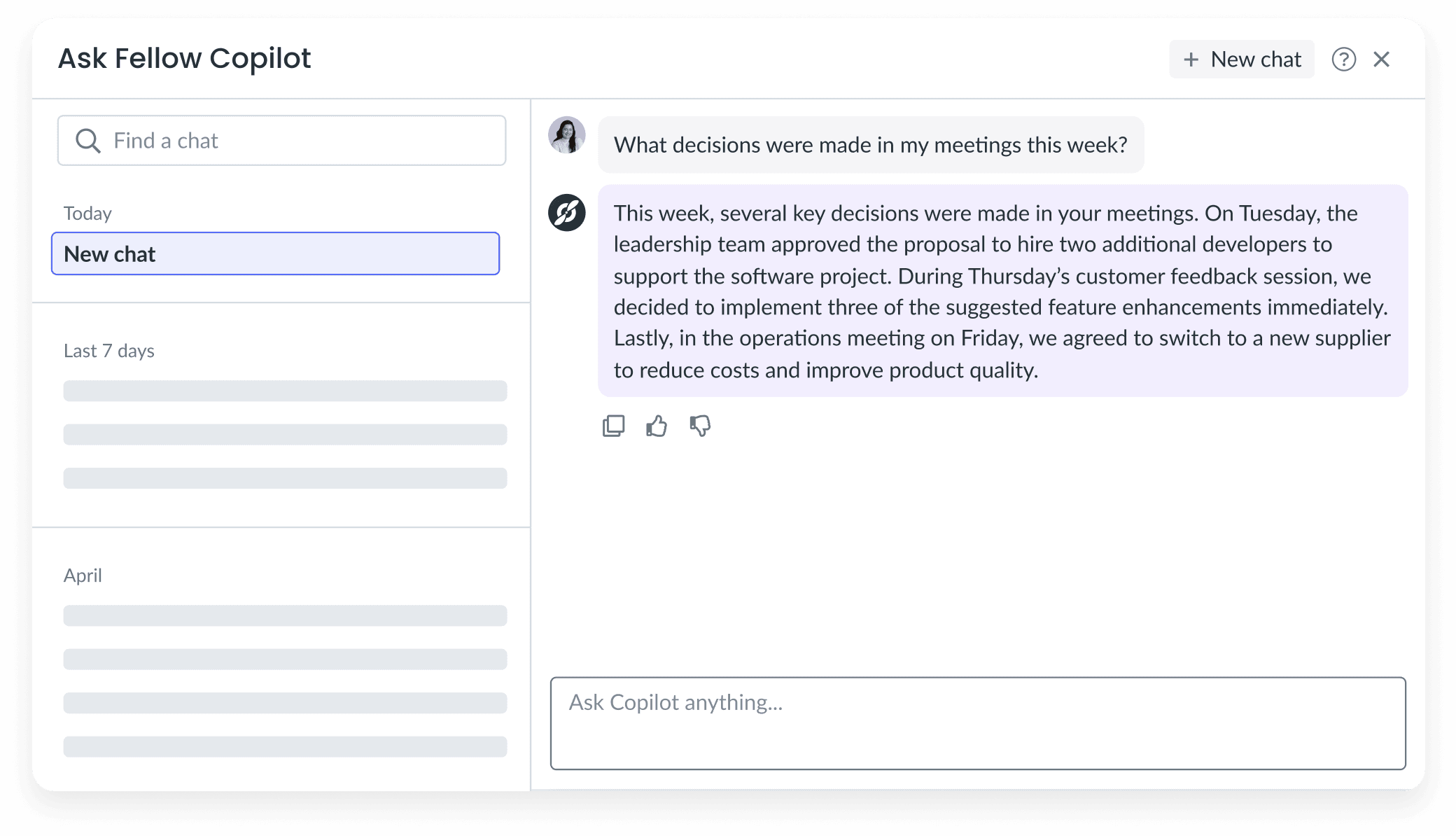Click the plus icon in New chat button

tap(1191, 60)
